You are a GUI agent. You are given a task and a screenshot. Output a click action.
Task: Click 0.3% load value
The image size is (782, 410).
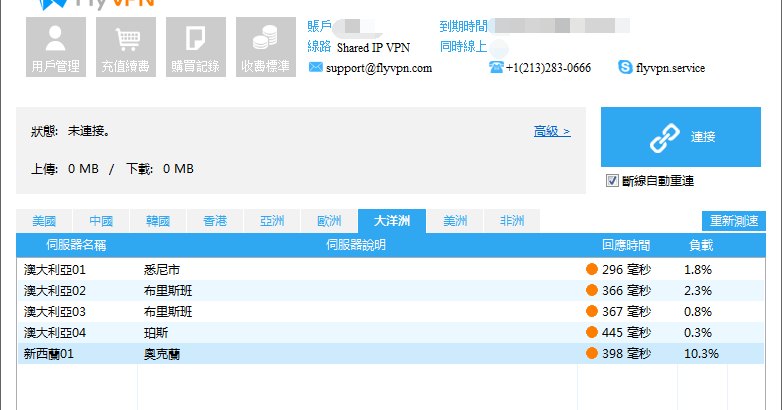(698, 333)
